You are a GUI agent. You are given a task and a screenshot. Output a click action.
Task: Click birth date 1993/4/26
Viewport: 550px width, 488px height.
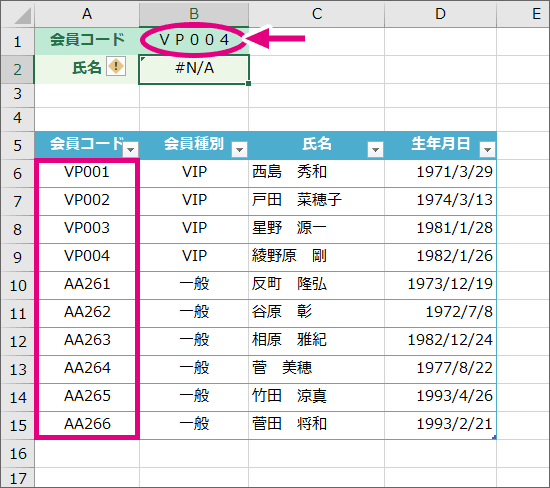[455, 396]
